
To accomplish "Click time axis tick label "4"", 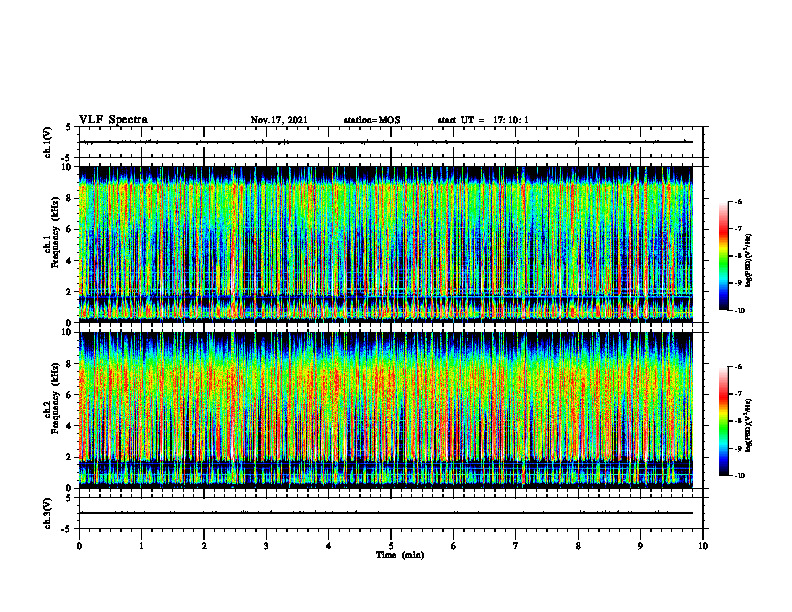I will (328, 546).
